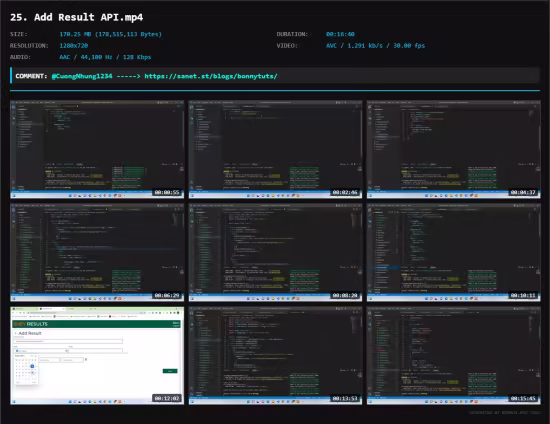The width and height of the screenshot is (550, 424).
Task: Select the duration value 00:16:40
Action: click(x=340, y=34)
